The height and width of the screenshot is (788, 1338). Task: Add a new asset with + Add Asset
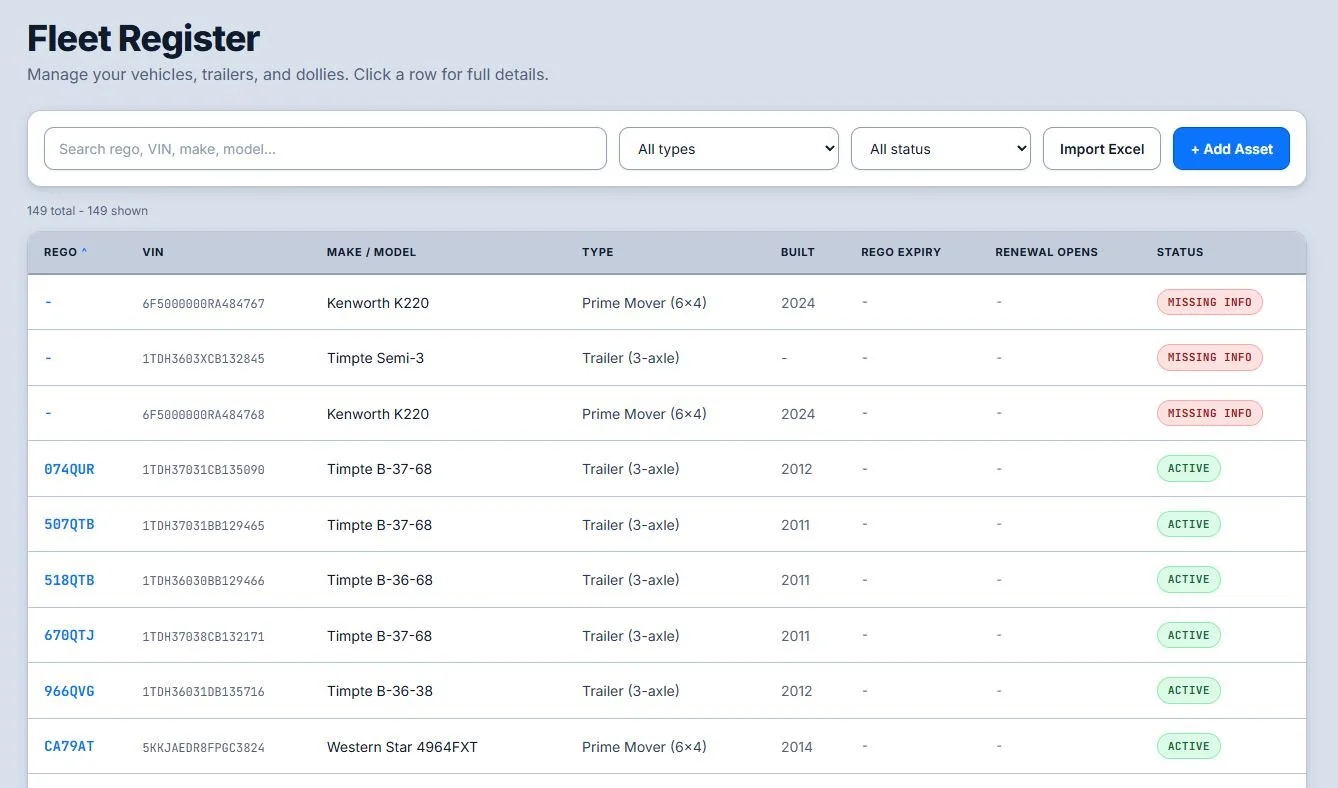[x=1231, y=149]
